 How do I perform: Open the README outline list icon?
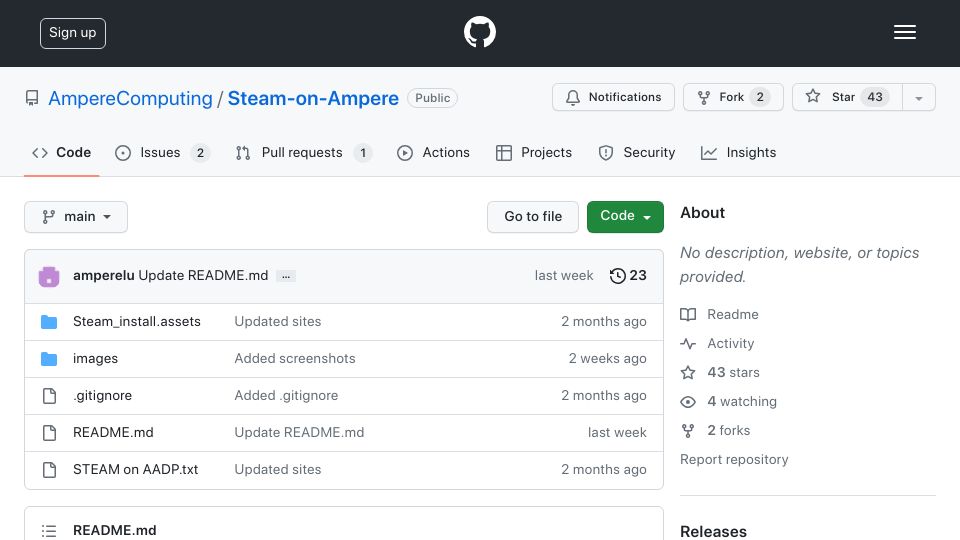pos(49,531)
